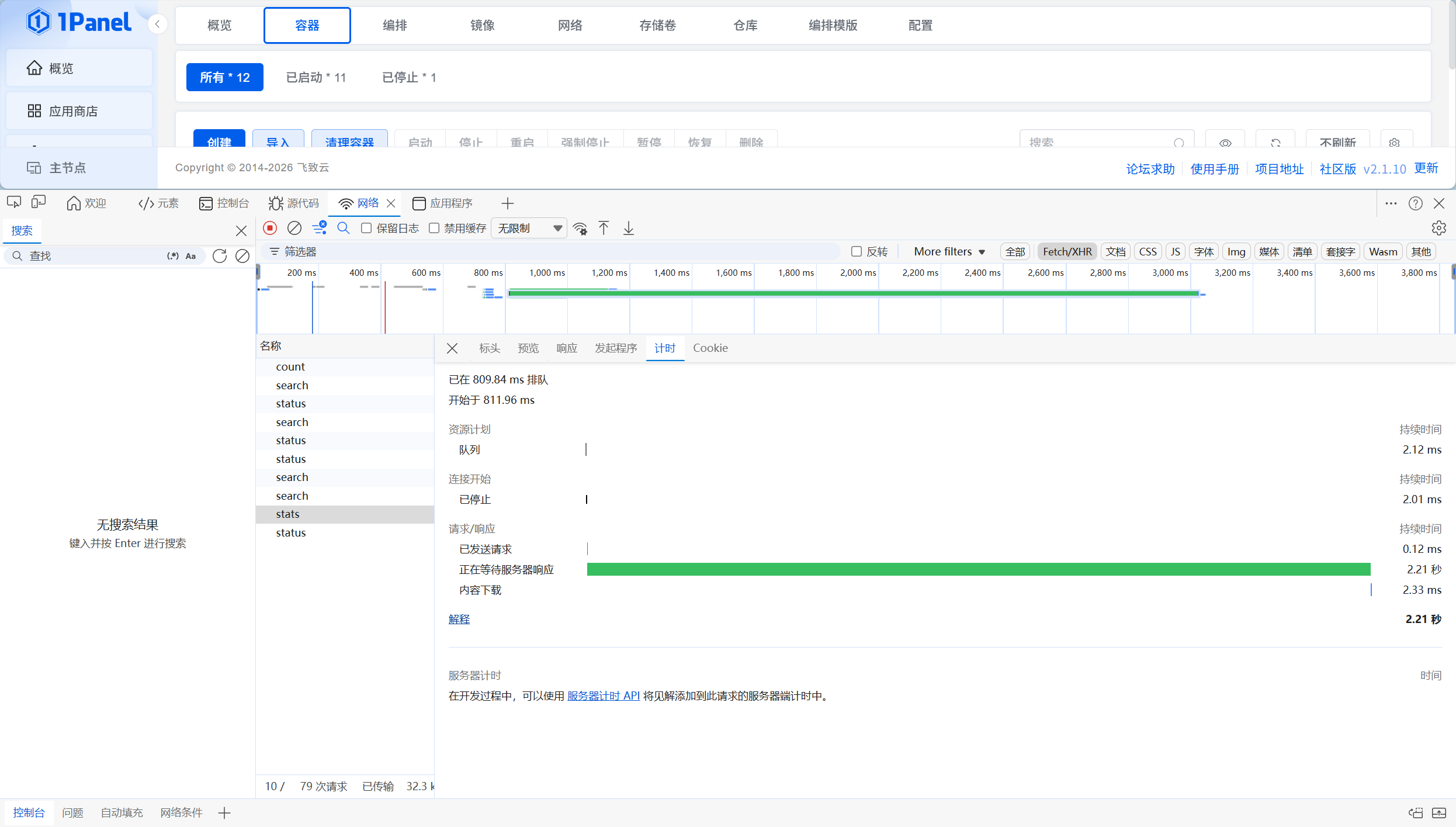Click the inspect element picker icon

(14, 203)
